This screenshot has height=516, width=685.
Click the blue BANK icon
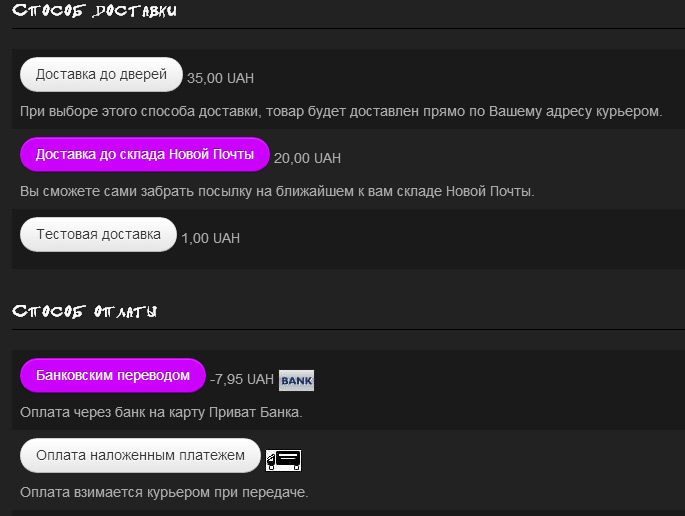tap(296, 380)
